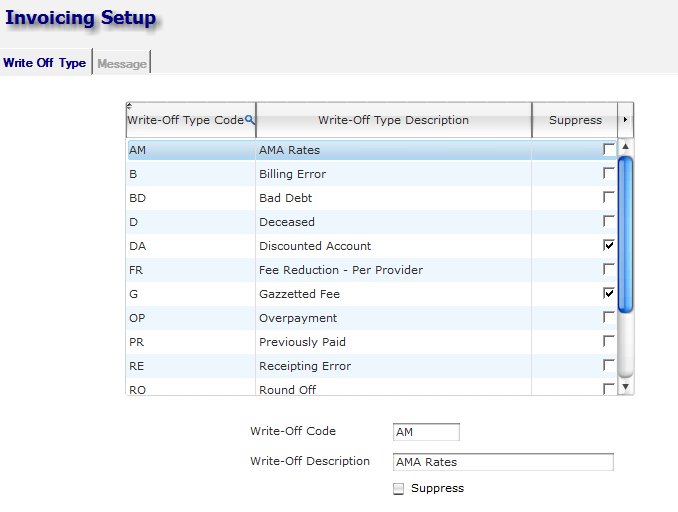
Task: Select the G code cell
Action: tap(191, 294)
